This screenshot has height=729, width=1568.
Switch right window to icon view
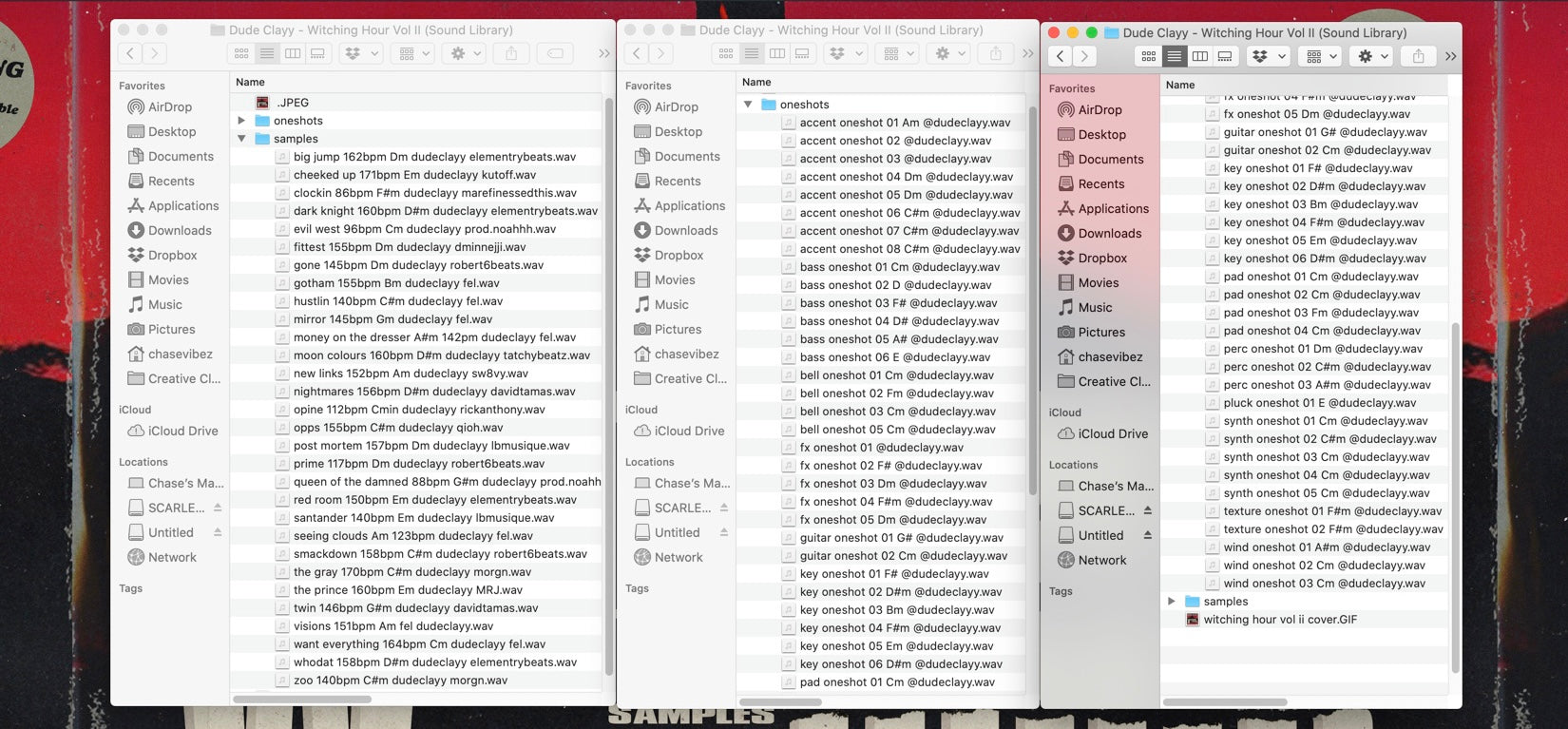pyautogui.click(x=1149, y=57)
